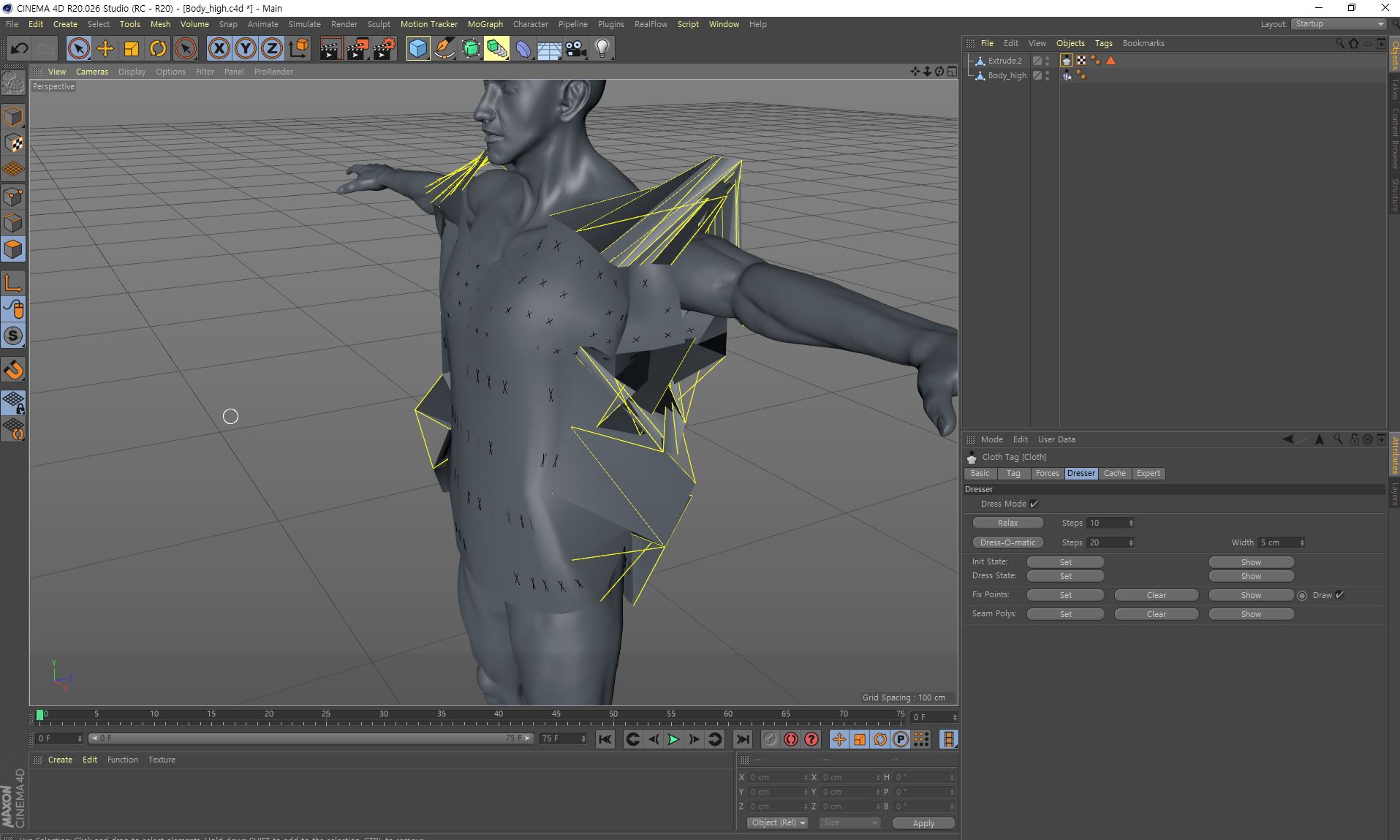
Task: Adjust Dress-O-matic Steps spinner arrows
Action: point(1131,542)
